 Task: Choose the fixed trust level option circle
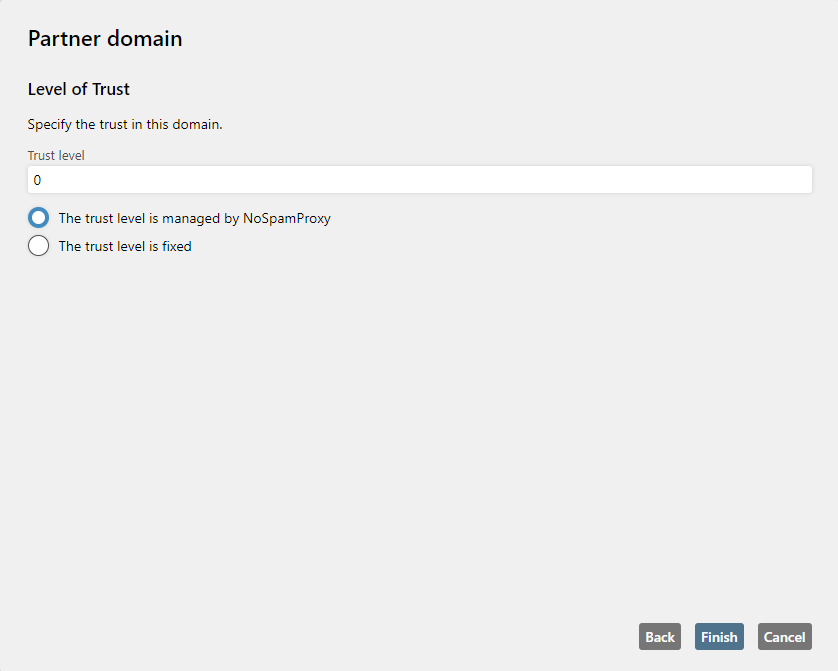[x=38, y=246]
